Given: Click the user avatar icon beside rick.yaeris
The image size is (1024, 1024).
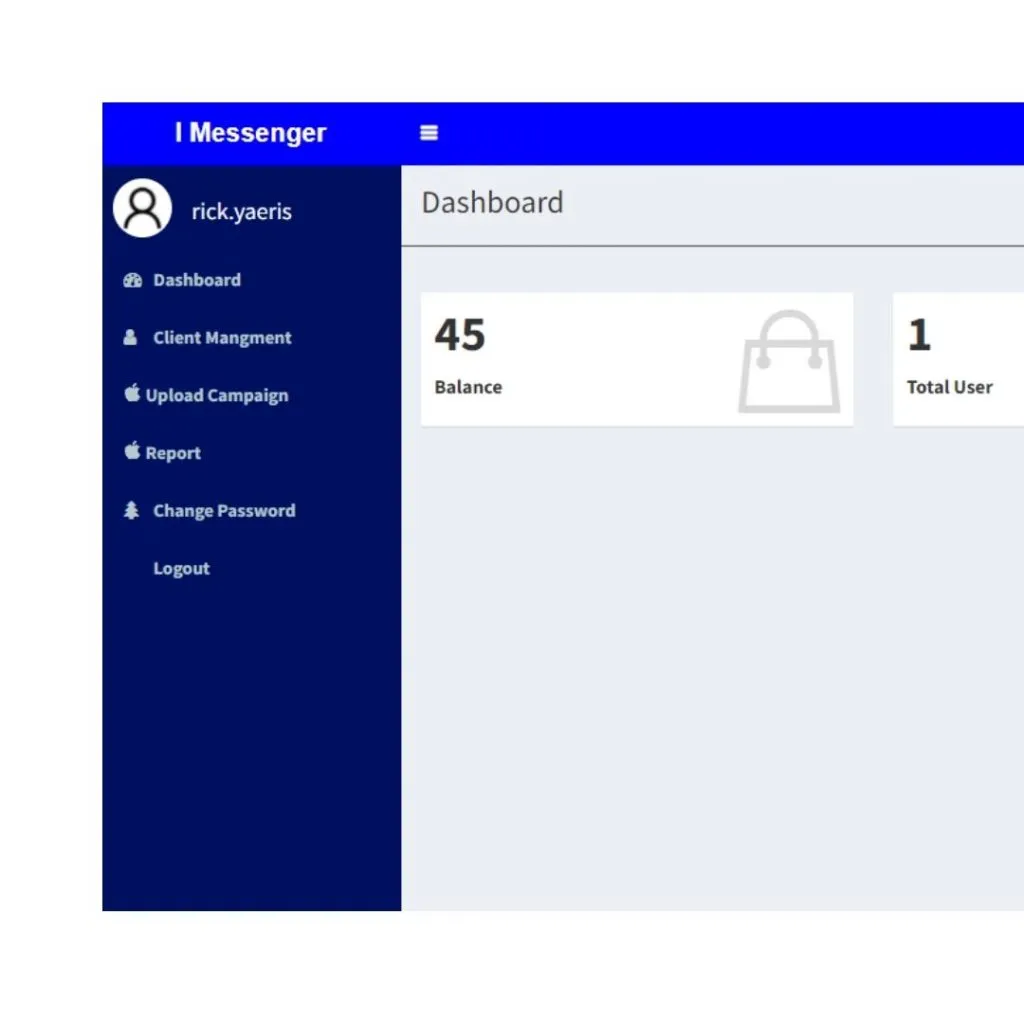Looking at the screenshot, I should pos(142,208).
